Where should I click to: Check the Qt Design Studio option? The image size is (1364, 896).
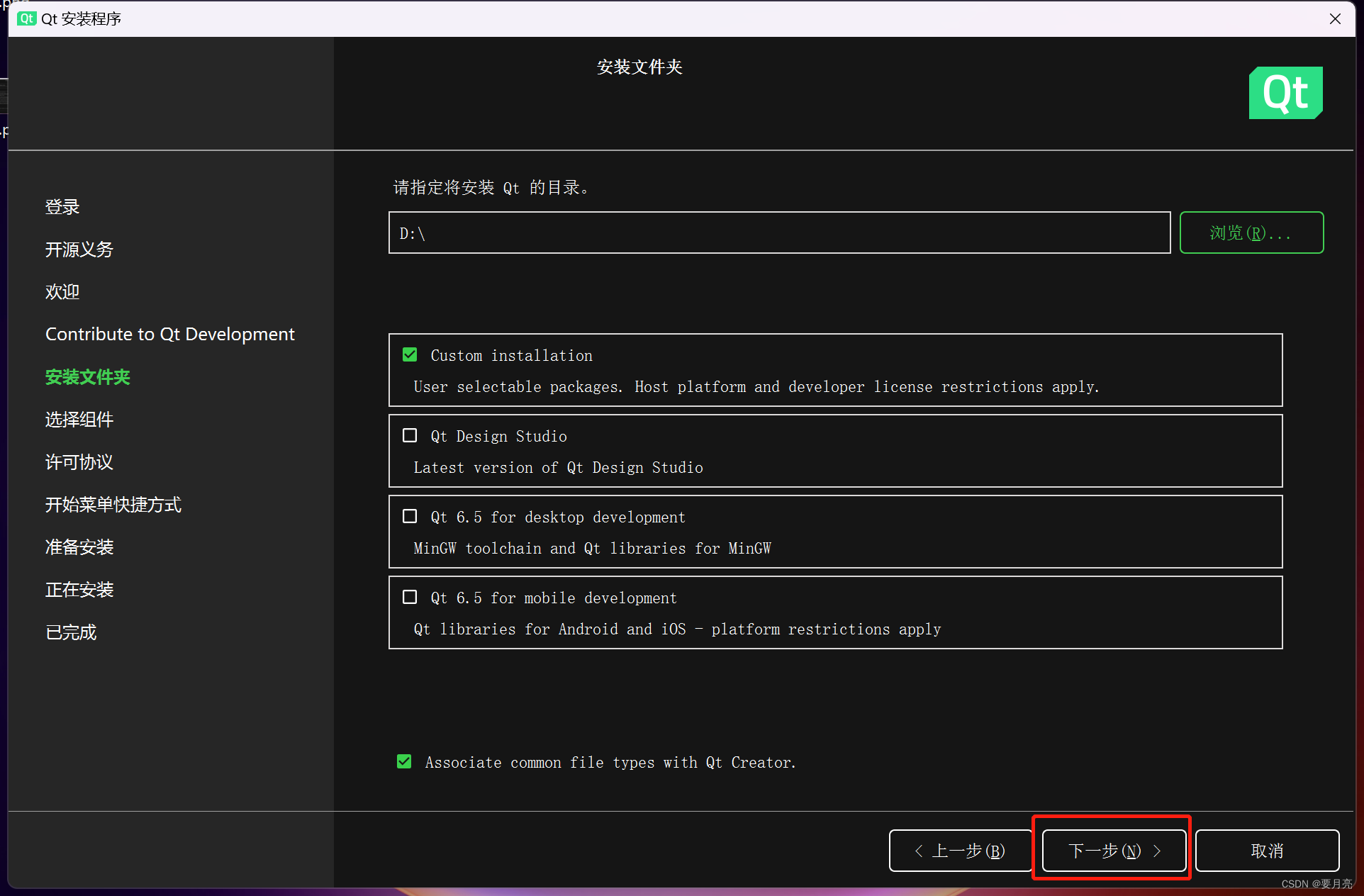[410, 435]
